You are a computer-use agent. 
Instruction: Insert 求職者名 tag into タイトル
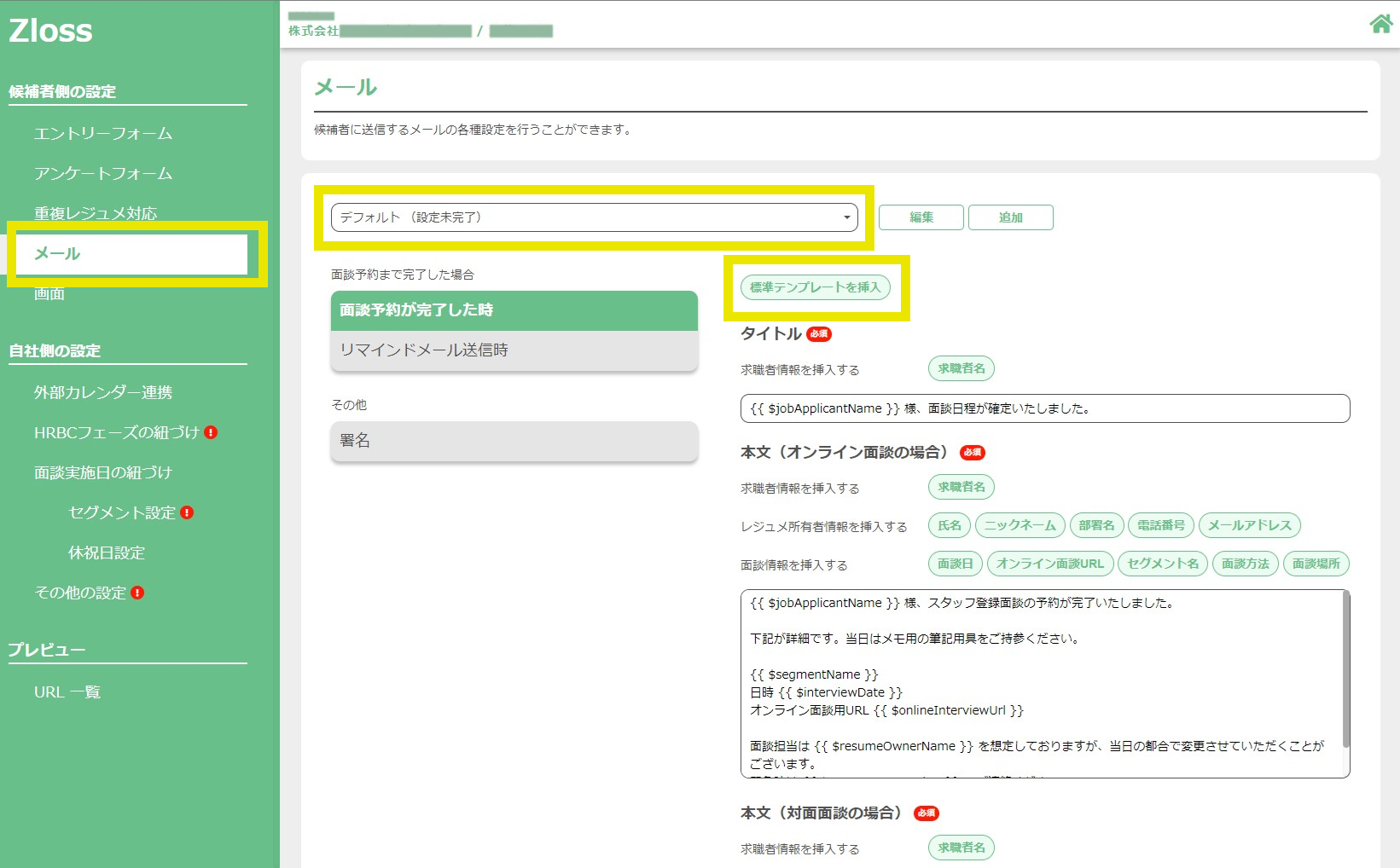[961, 368]
